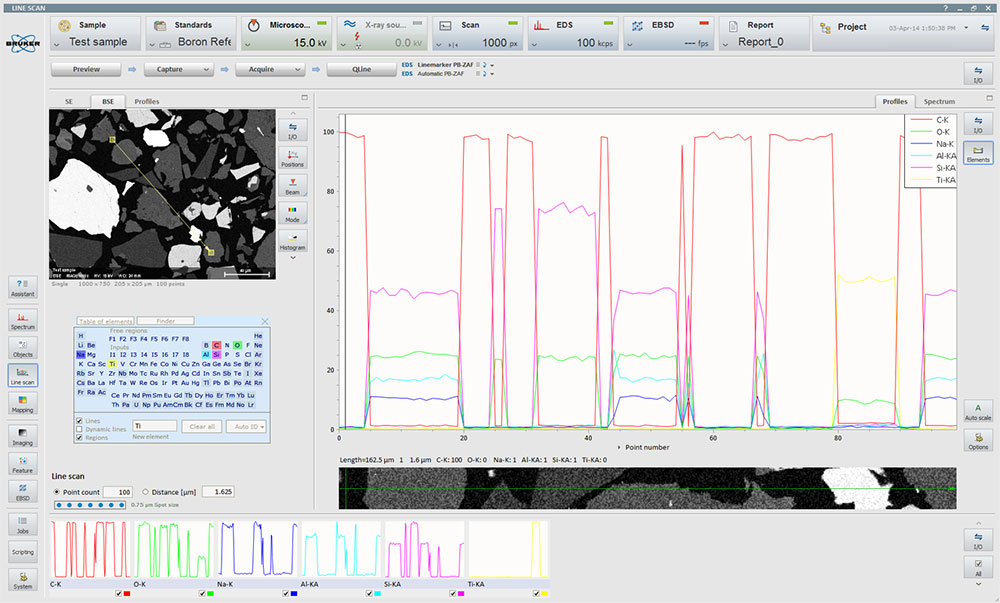This screenshot has width=1000, height=603.
Task: Open the EBSD workspace from the sidebar
Action: [22, 489]
